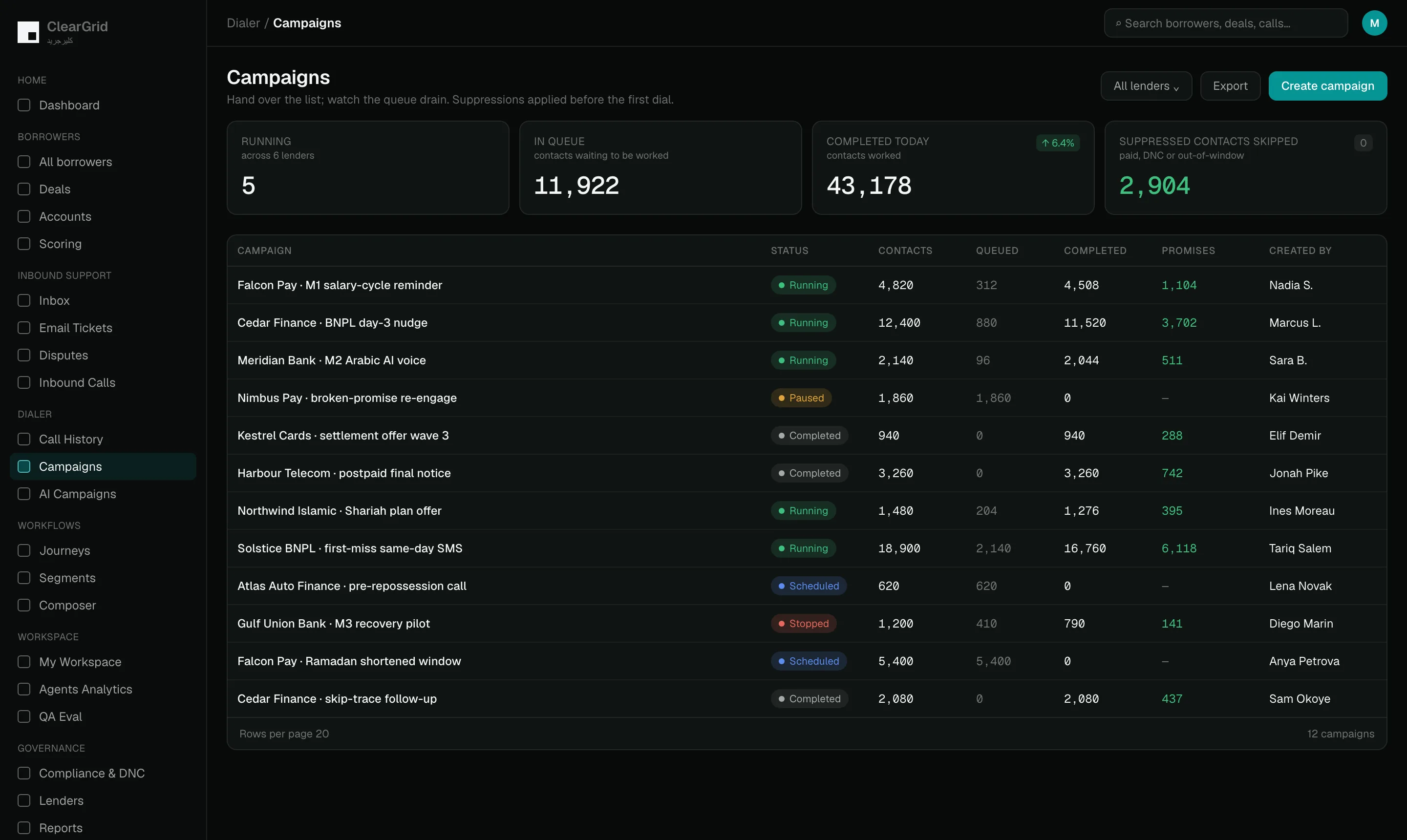
Task: Sort by the PROMISES column header
Action: pyautogui.click(x=1188, y=251)
